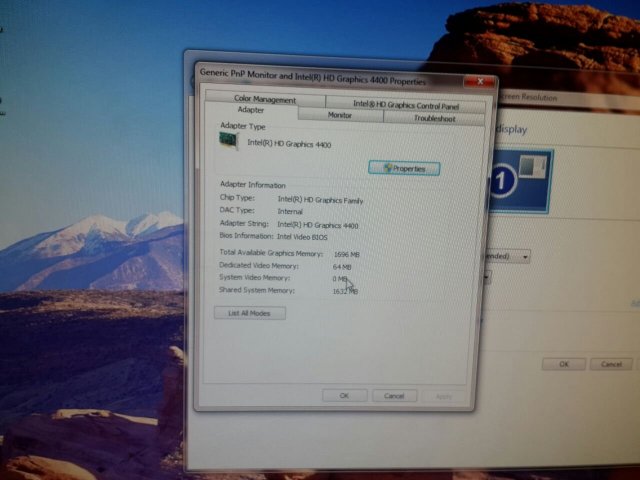Select the monitor 1 display thumbnail
Image resolution: width=640 pixels, height=480 pixels.
point(518,181)
